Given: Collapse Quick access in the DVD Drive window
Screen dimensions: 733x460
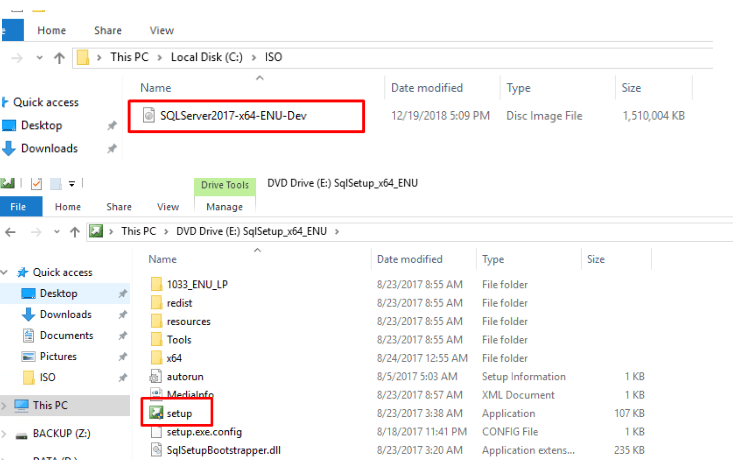Looking at the screenshot, I should click(5, 272).
